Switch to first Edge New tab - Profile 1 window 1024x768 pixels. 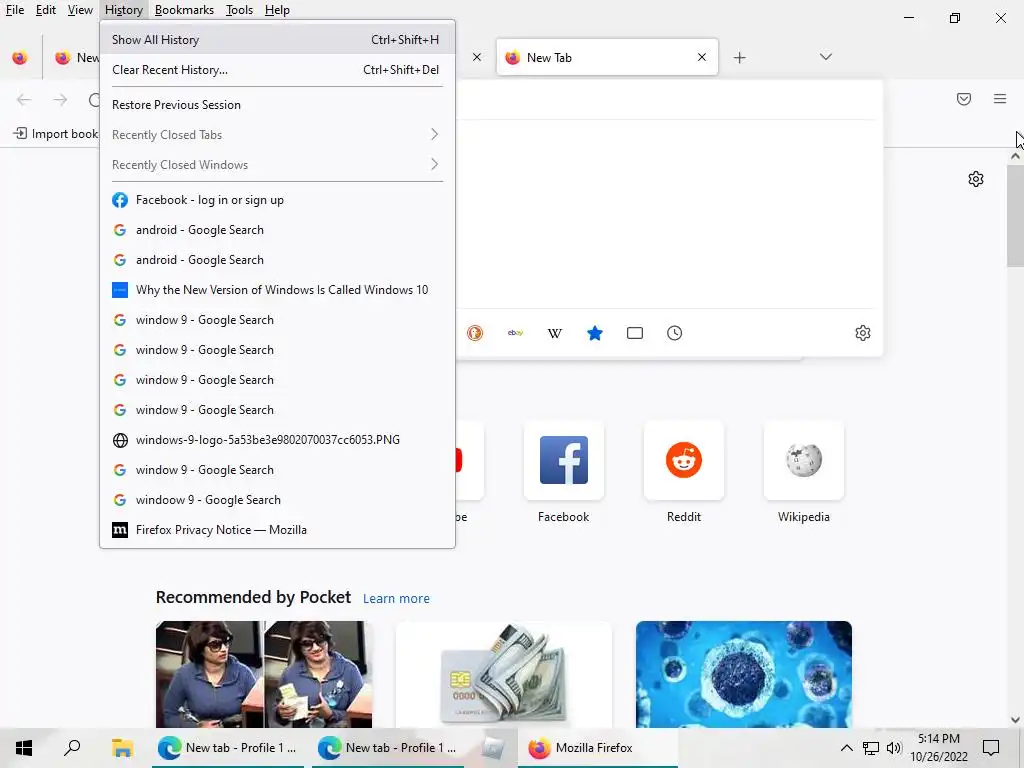pos(229,748)
